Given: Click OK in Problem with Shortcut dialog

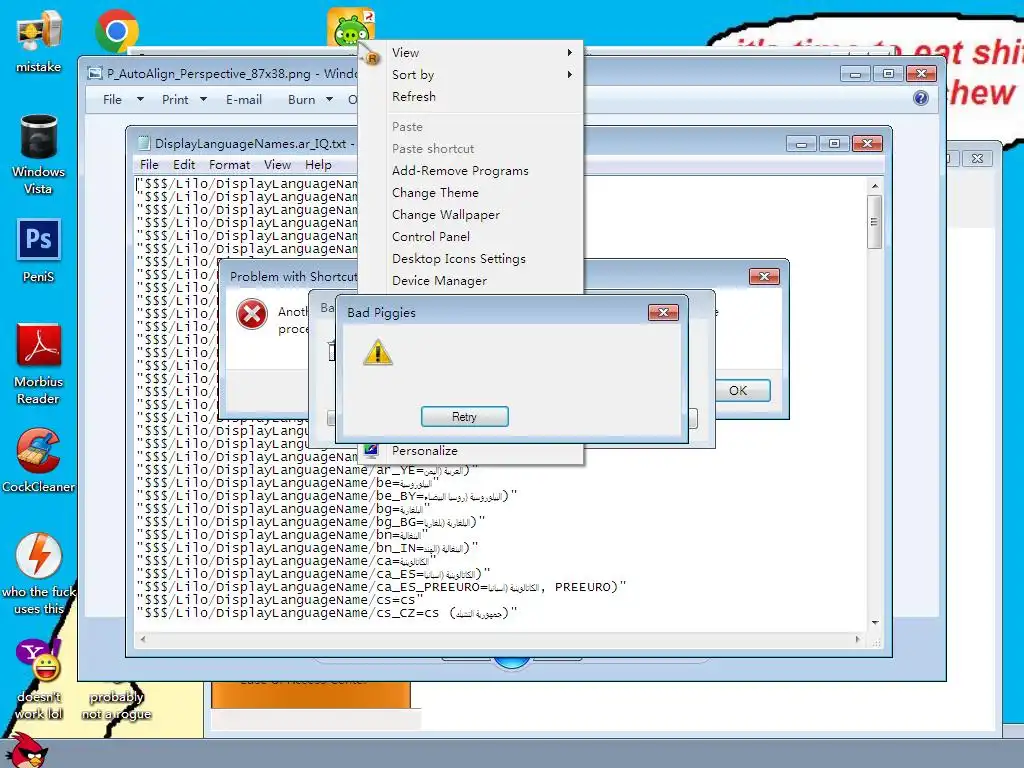Looking at the screenshot, I should click(x=743, y=391).
